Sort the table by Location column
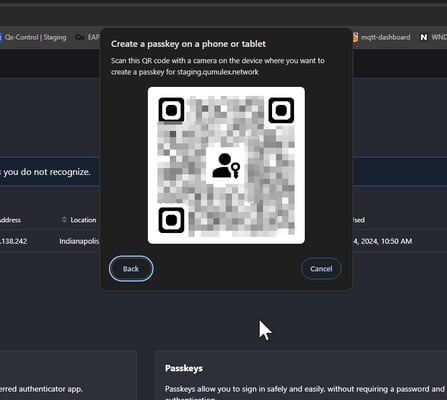This screenshot has height=400, width=447. [64, 220]
